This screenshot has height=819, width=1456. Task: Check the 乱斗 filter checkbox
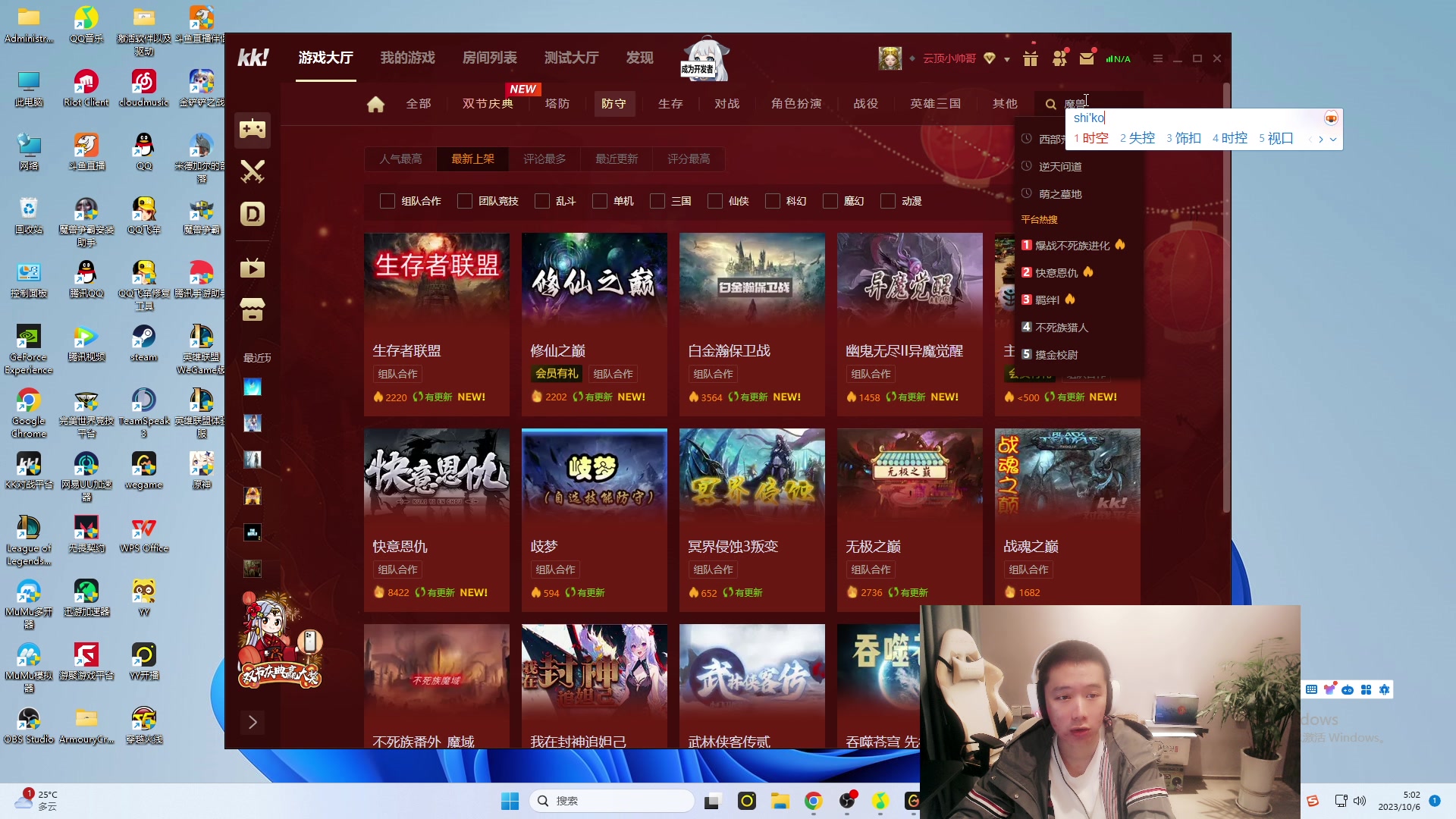pyautogui.click(x=542, y=201)
